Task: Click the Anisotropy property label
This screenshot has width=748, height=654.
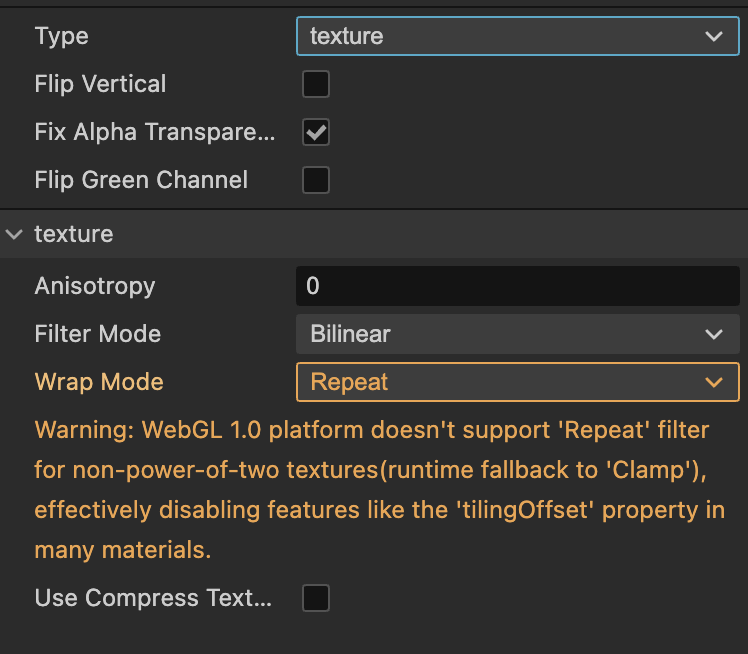Action: pyautogui.click(x=95, y=286)
